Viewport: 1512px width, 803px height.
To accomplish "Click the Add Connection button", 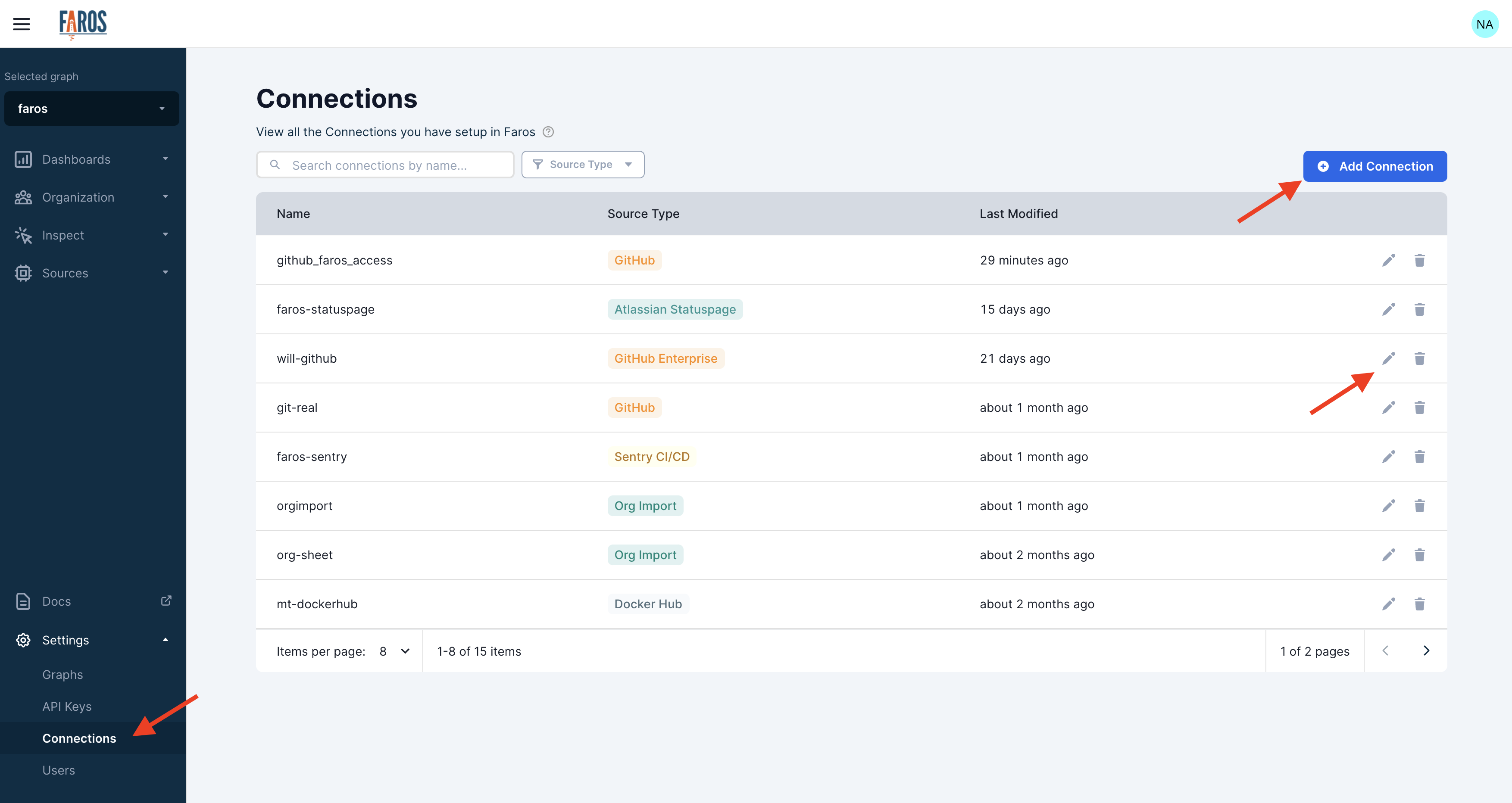I will pos(1375,167).
